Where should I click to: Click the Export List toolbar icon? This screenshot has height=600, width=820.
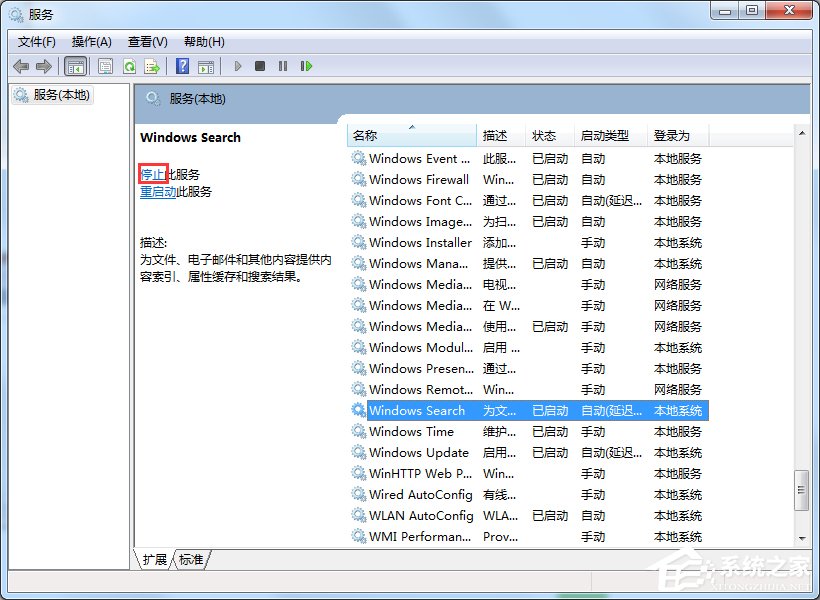[x=153, y=66]
